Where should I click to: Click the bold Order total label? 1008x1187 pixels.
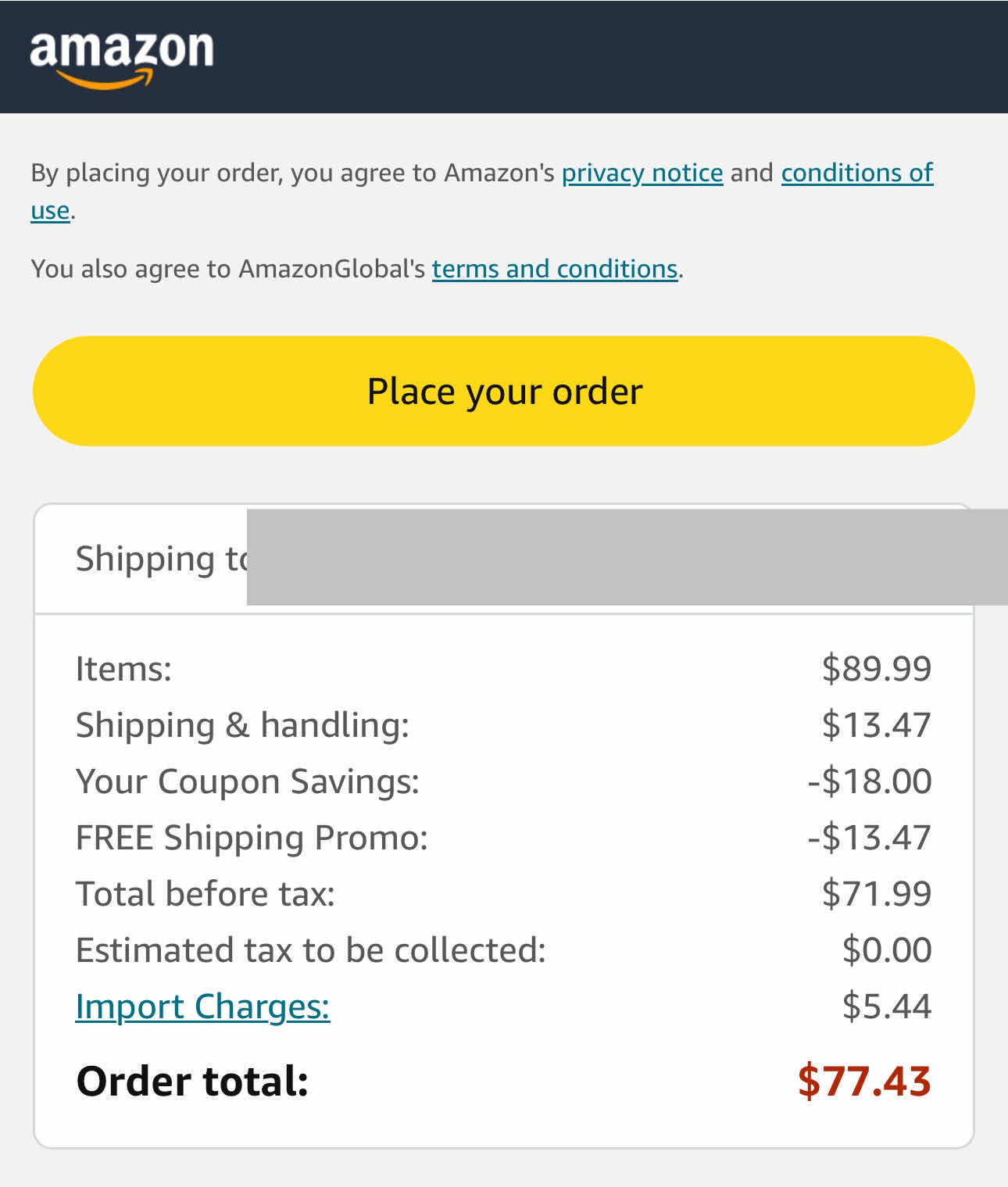[x=192, y=1082]
